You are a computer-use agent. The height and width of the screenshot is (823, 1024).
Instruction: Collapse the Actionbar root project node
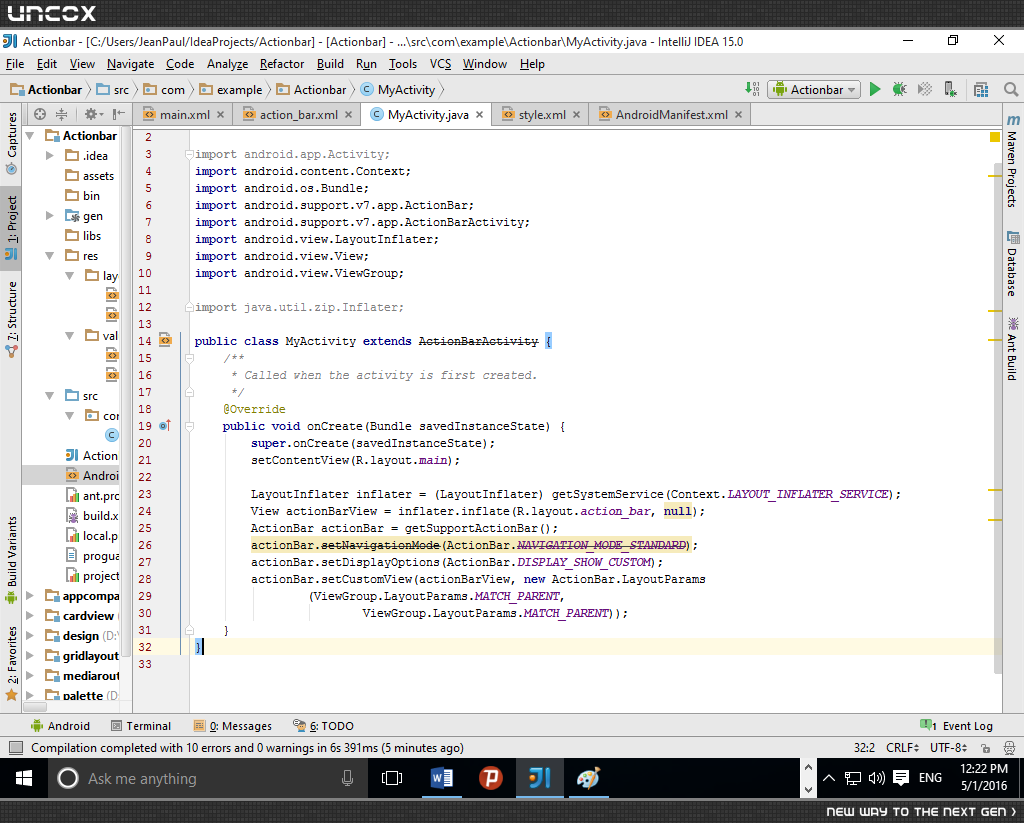[x=29, y=136]
